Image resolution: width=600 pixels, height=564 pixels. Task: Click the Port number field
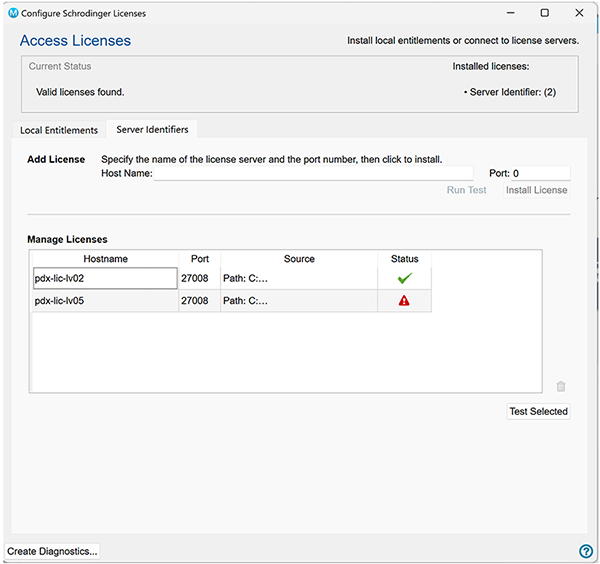coord(541,173)
